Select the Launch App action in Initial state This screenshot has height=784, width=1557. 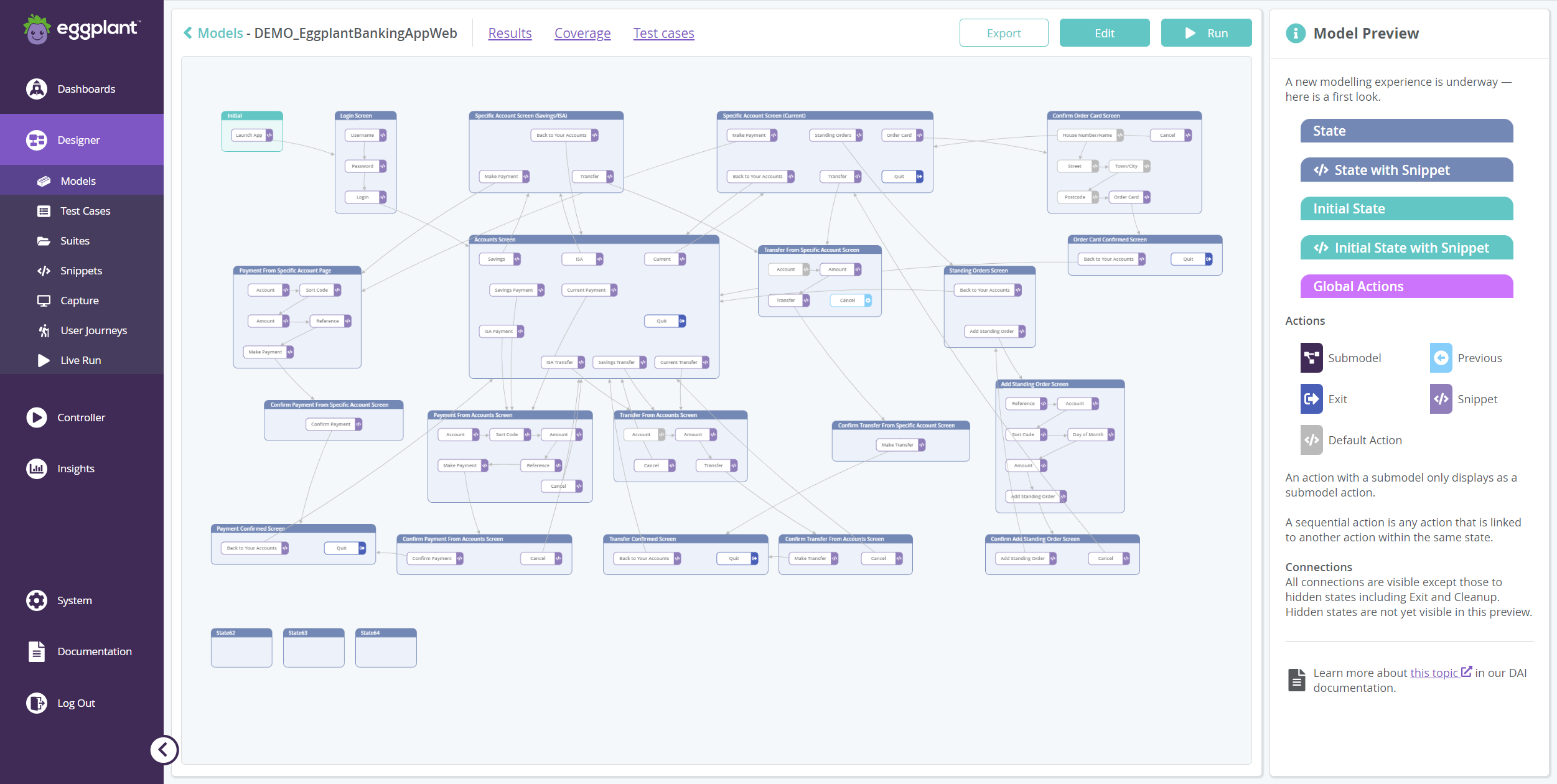click(252, 135)
